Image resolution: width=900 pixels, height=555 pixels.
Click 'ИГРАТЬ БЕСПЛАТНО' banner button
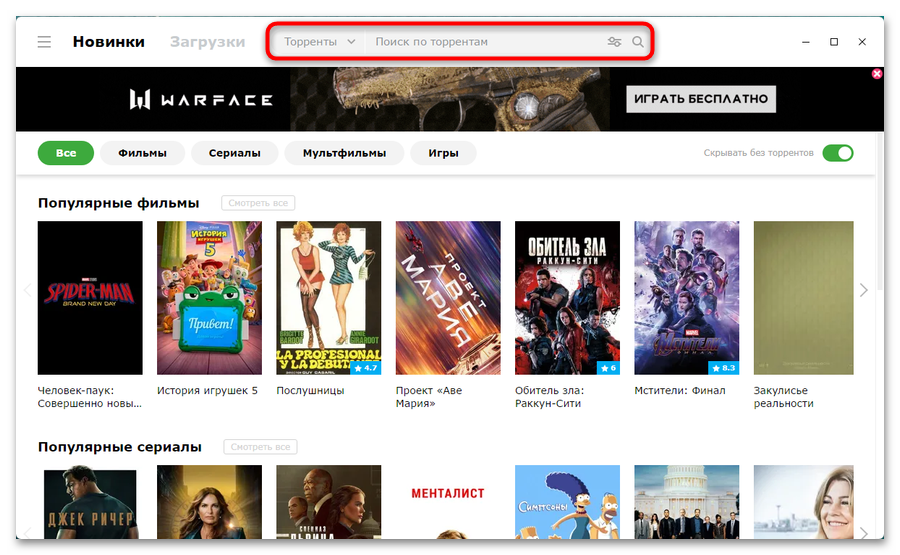[x=701, y=99]
